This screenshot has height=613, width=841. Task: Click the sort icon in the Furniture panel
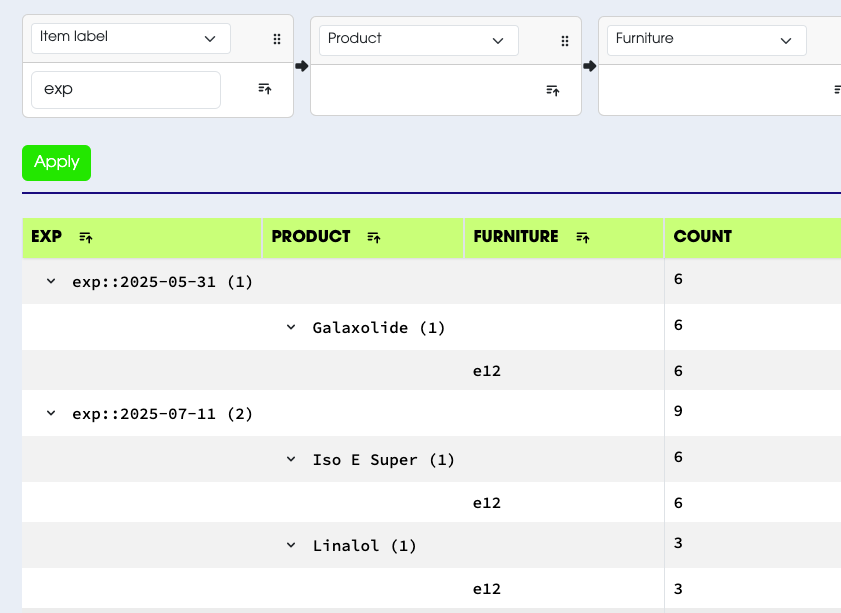pos(836,90)
